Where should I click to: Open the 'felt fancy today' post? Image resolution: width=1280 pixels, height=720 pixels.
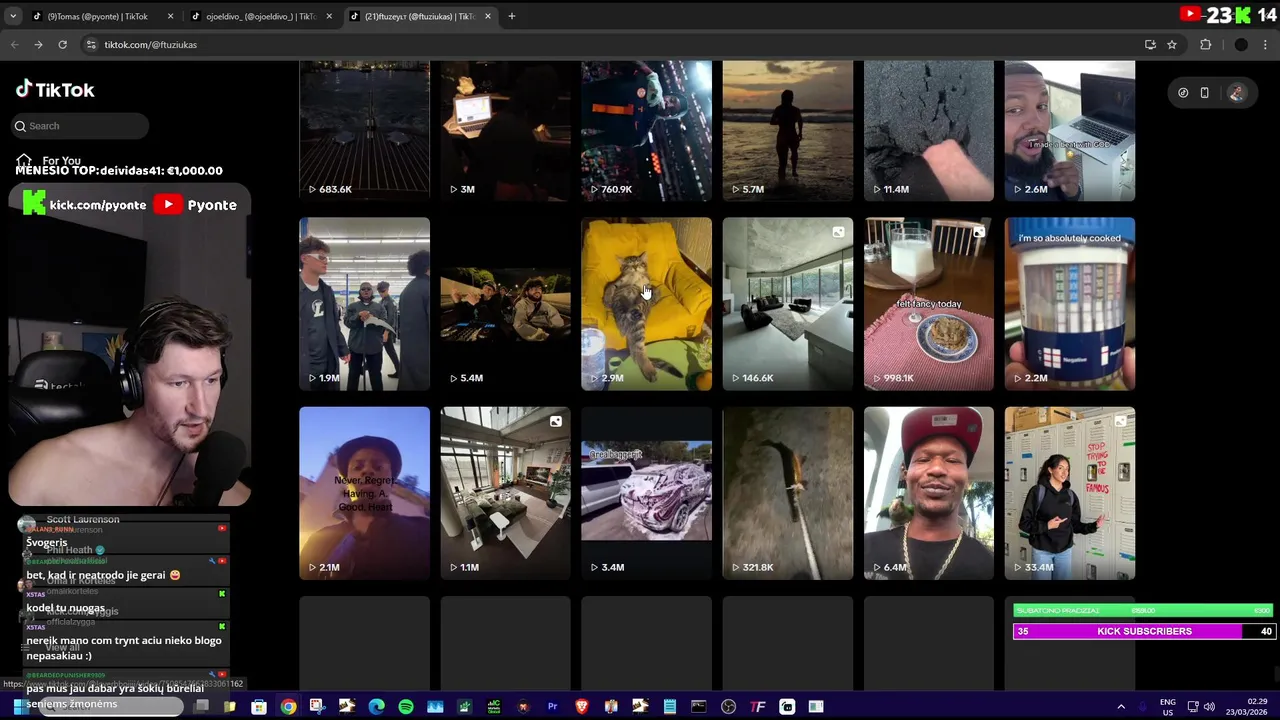click(x=928, y=303)
